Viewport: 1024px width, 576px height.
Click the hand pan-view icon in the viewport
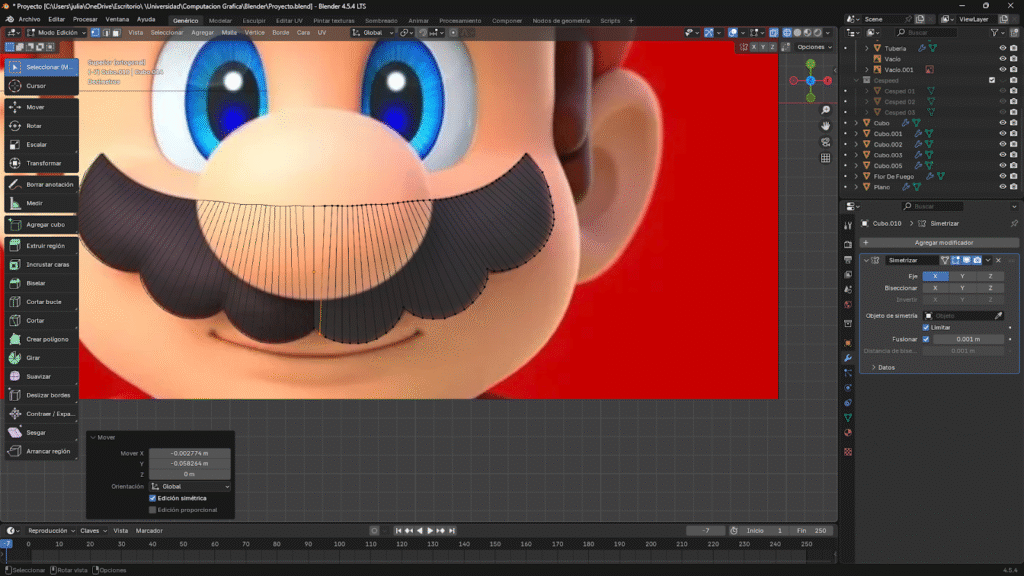click(825, 126)
